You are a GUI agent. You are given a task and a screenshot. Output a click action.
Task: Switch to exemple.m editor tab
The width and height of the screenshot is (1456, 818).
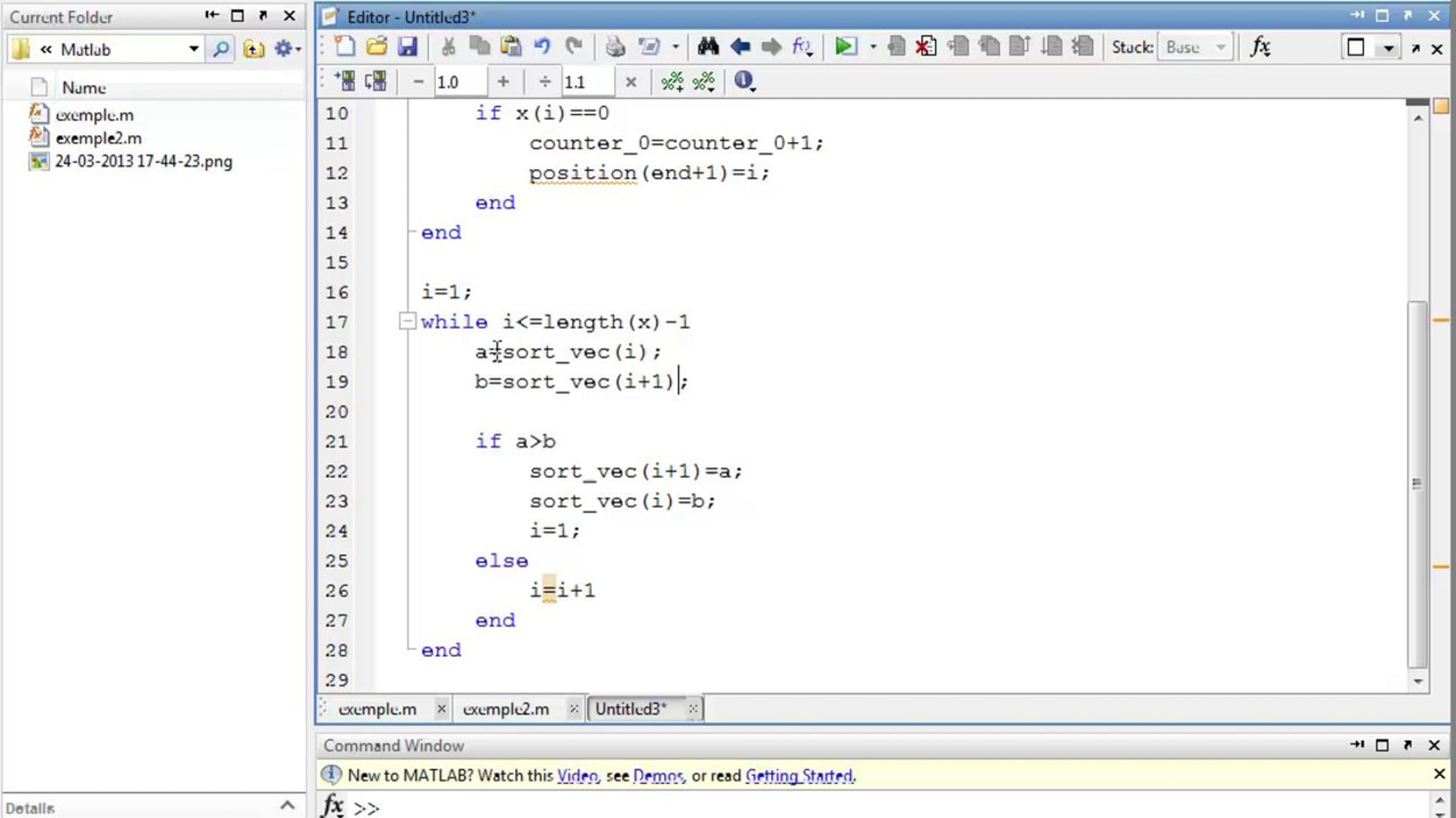click(377, 709)
